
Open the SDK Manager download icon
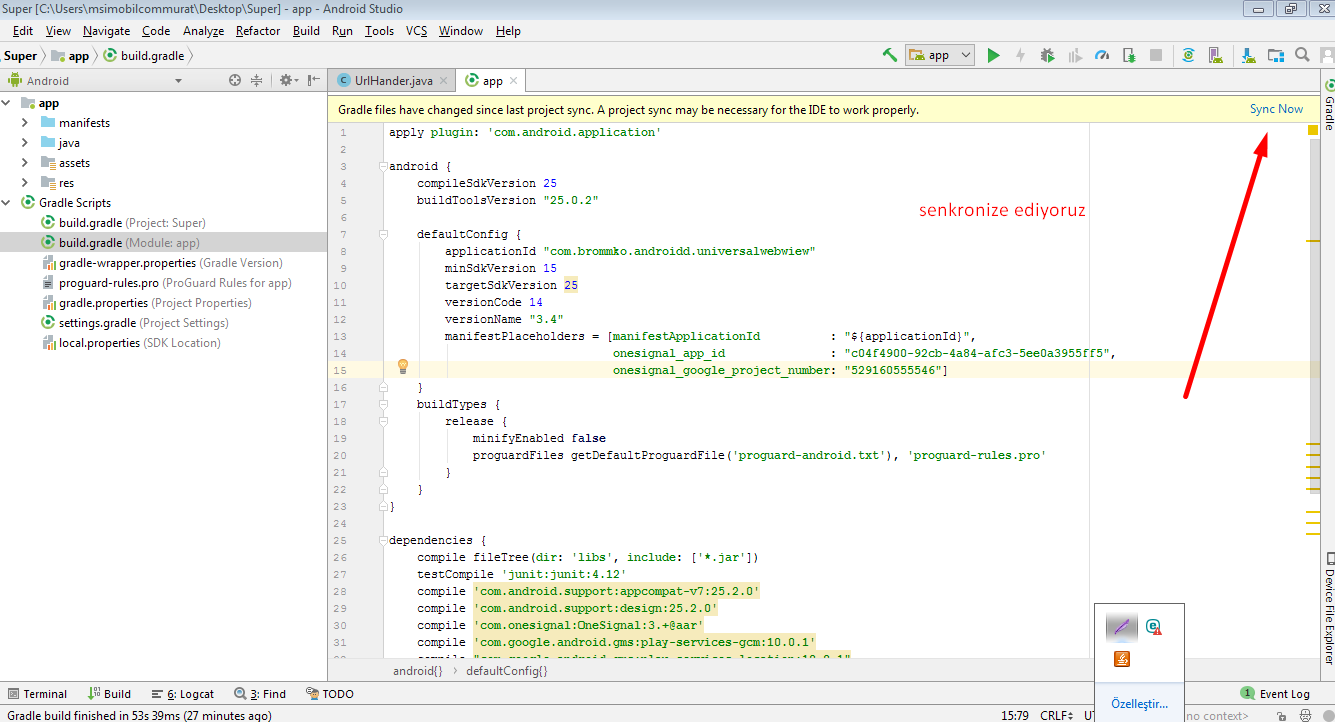1249,55
